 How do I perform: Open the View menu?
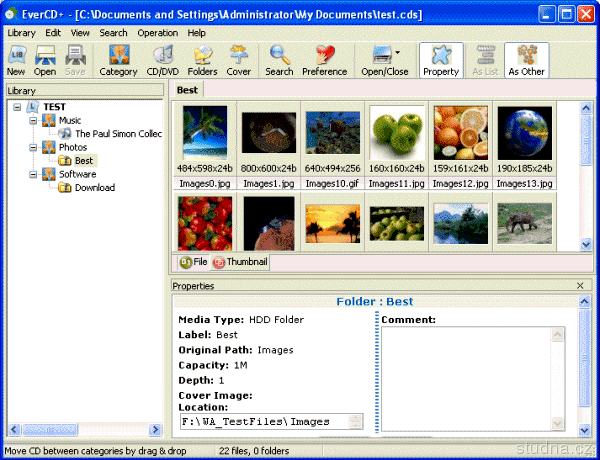point(80,33)
